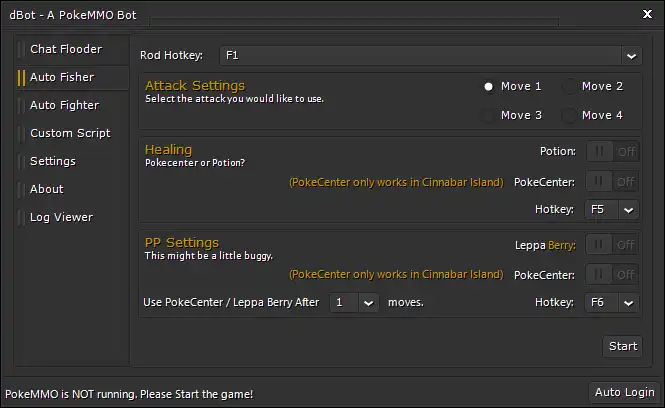Close the dBot window
This screenshot has width=665, height=408.
click(647, 14)
